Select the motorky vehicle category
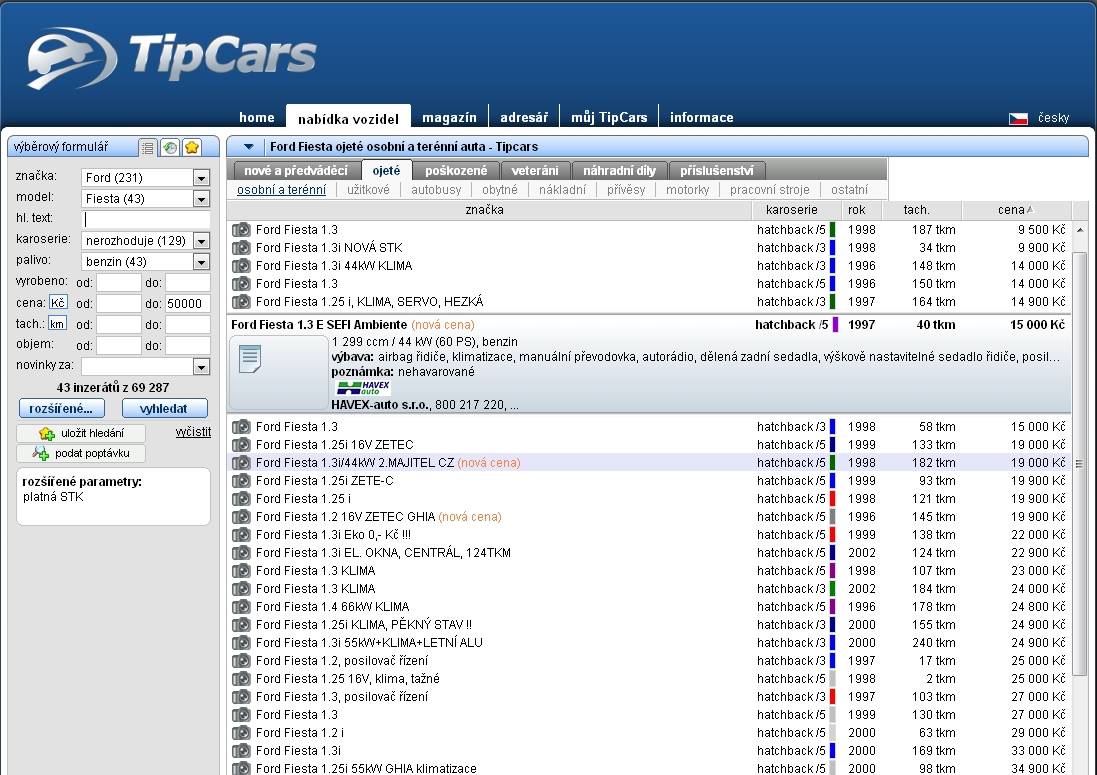 [x=688, y=190]
